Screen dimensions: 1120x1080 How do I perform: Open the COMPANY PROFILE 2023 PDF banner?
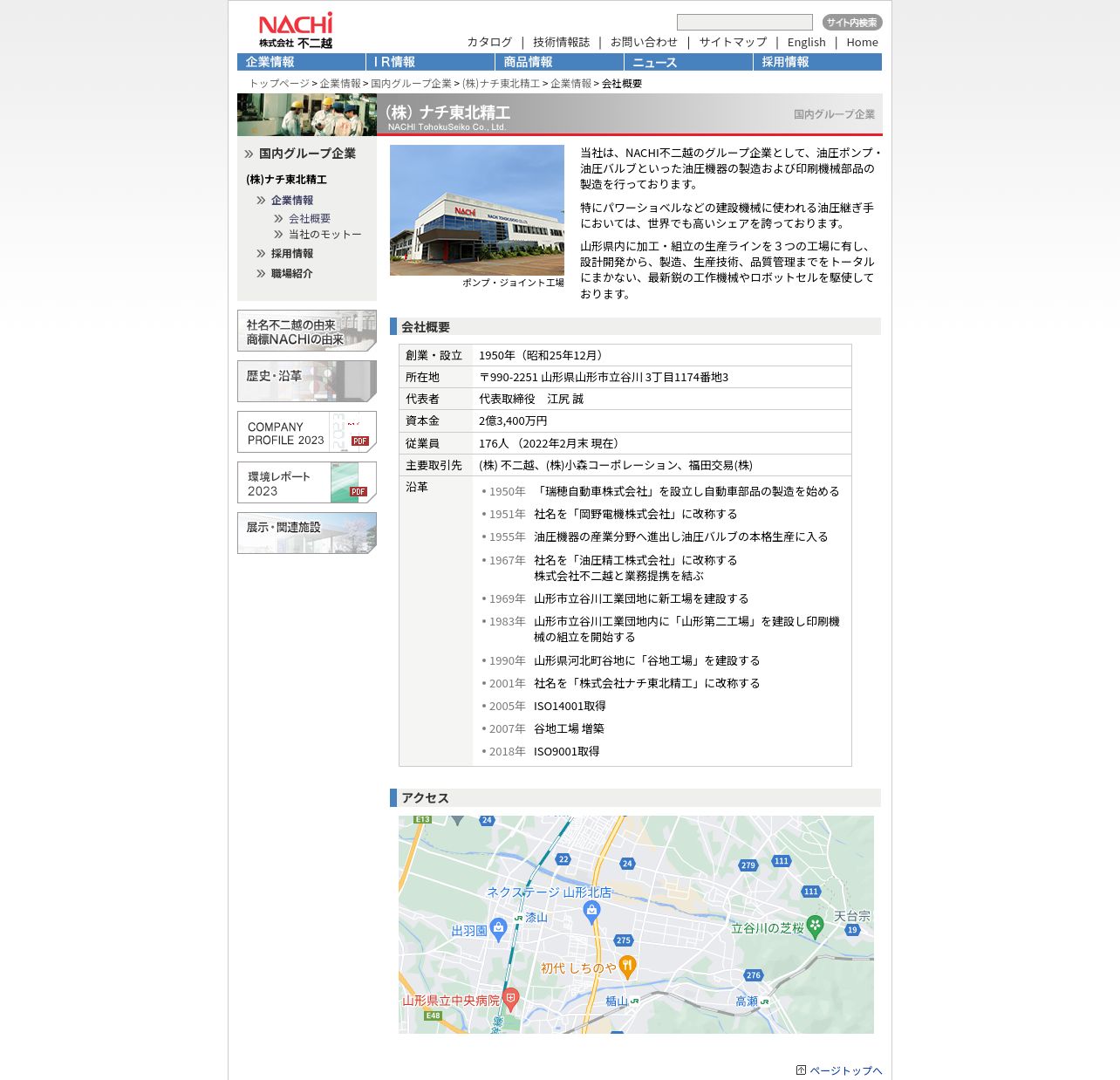point(307,432)
